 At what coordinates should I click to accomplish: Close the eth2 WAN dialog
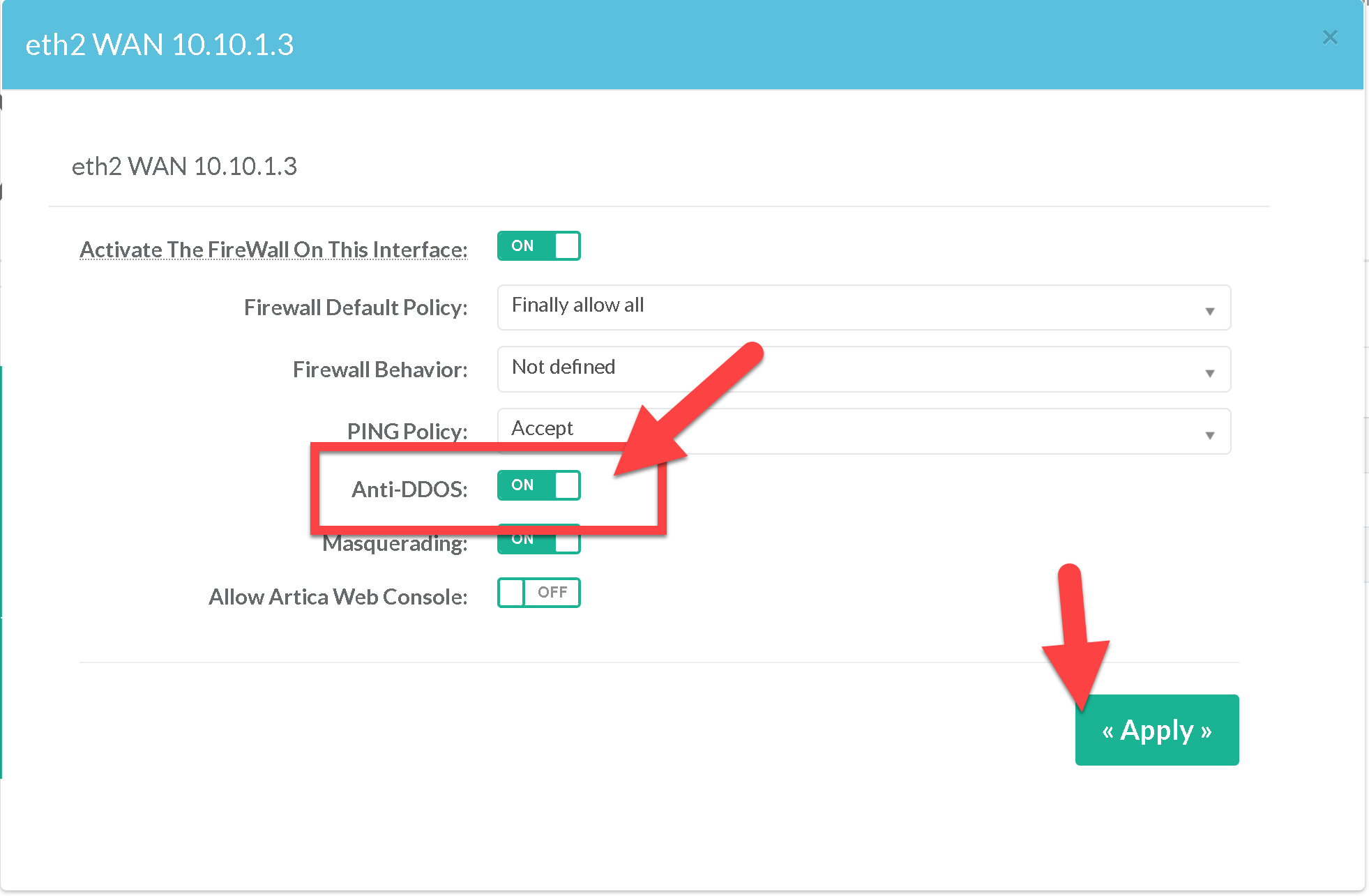point(1329,38)
